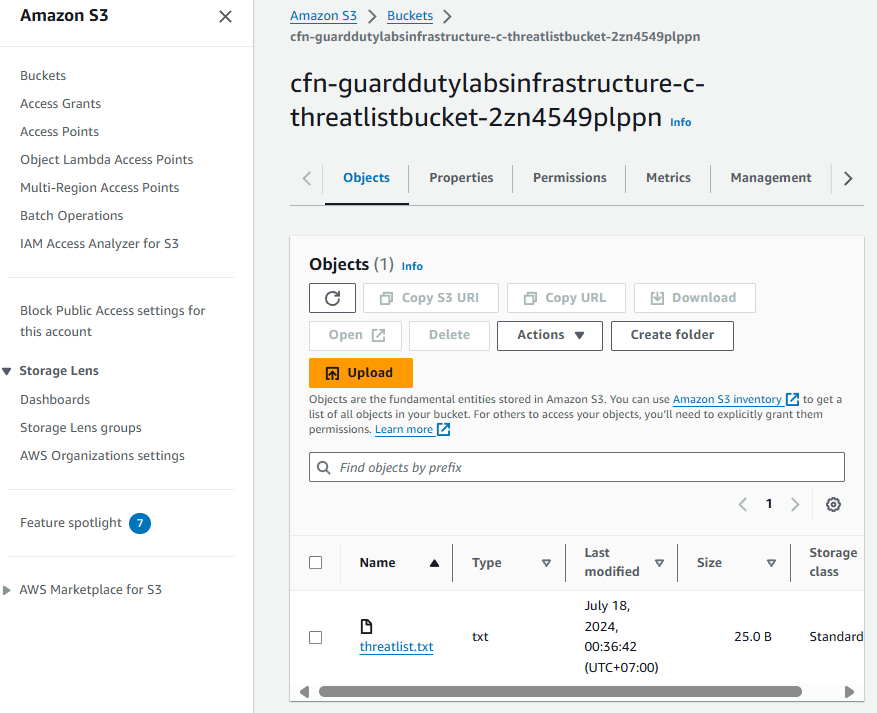Switch to the Management tab
The height and width of the screenshot is (713, 877).
(x=770, y=178)
